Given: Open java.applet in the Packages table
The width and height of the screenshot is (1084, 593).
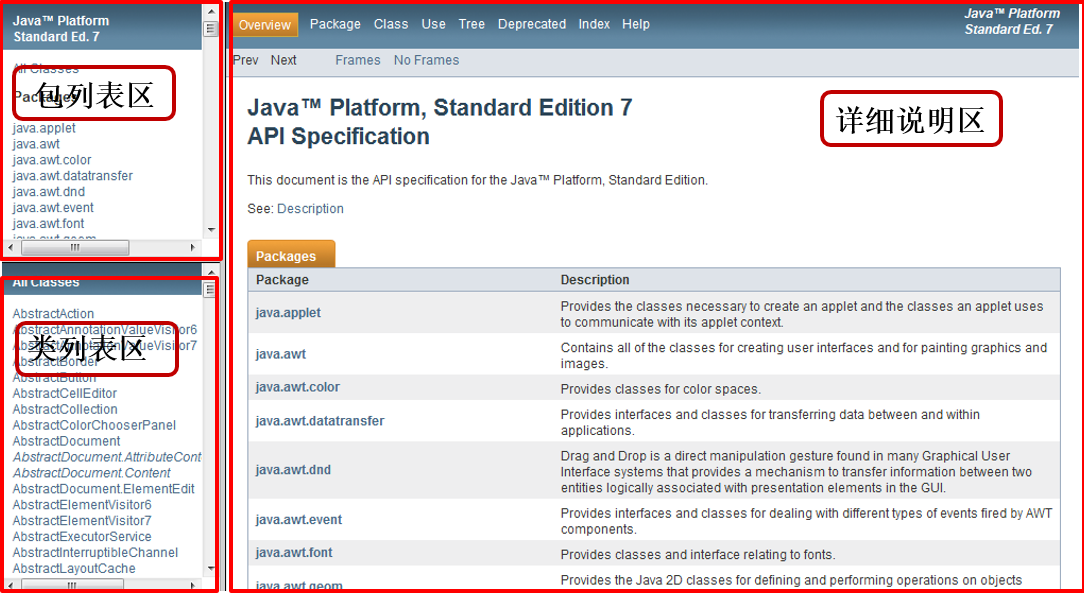Looking at the screenshot, I should point(288,312).
